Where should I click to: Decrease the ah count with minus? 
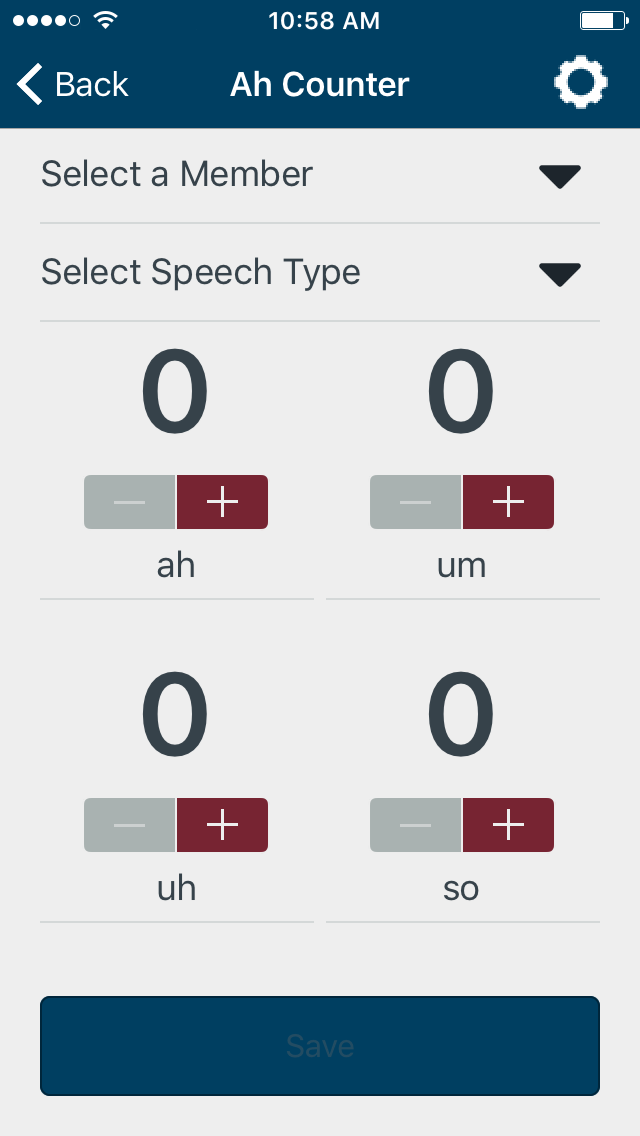point(130,502)
